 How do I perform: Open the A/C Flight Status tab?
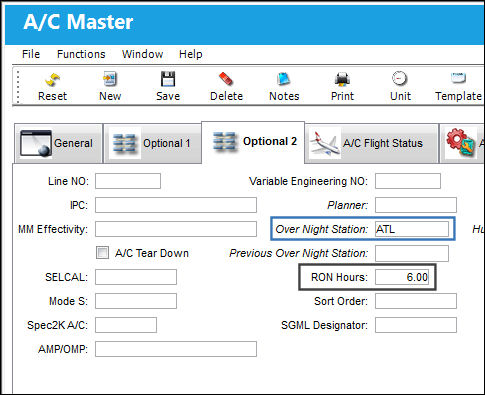pos(372,143)
